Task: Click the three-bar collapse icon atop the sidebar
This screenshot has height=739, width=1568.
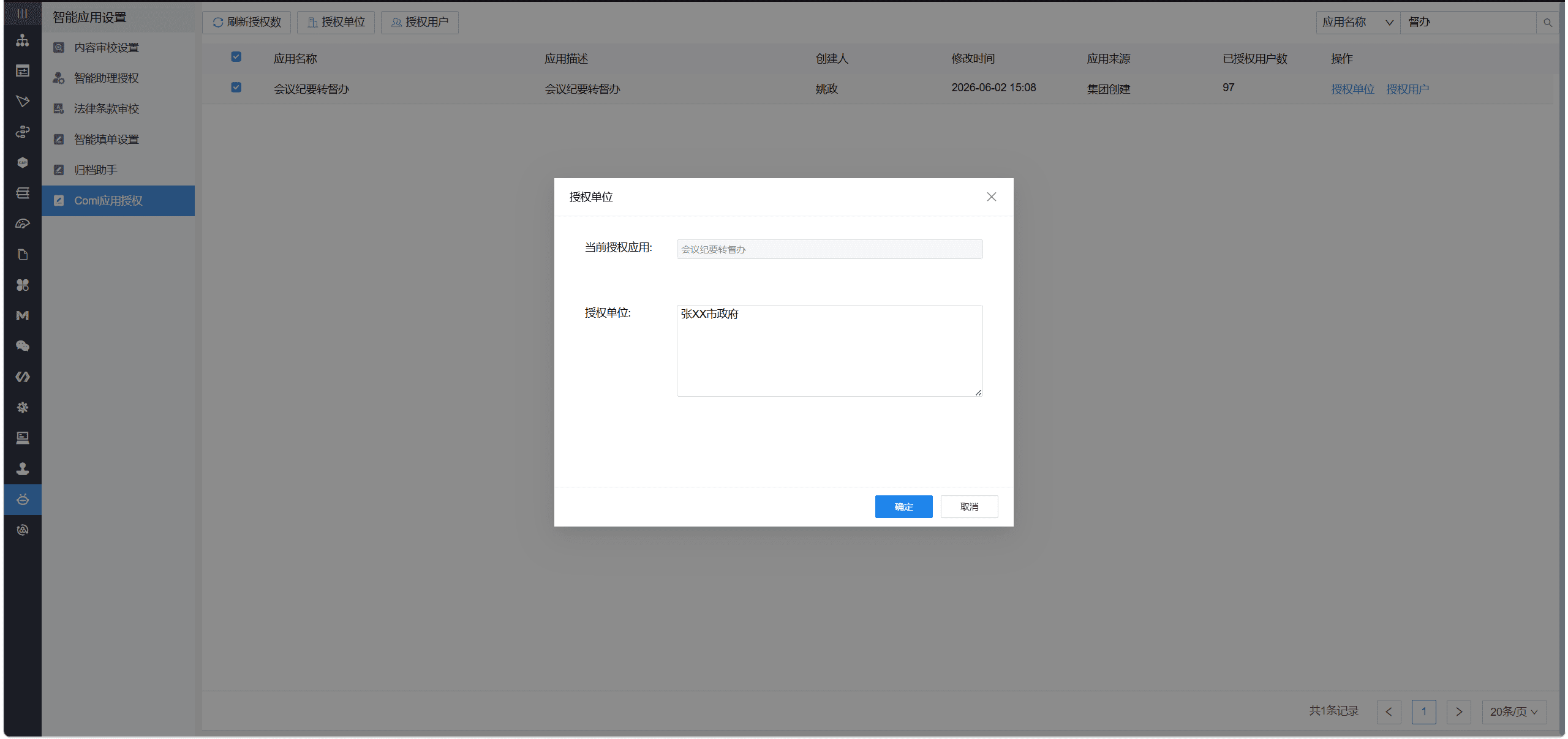Action: [x=23, y=13]
